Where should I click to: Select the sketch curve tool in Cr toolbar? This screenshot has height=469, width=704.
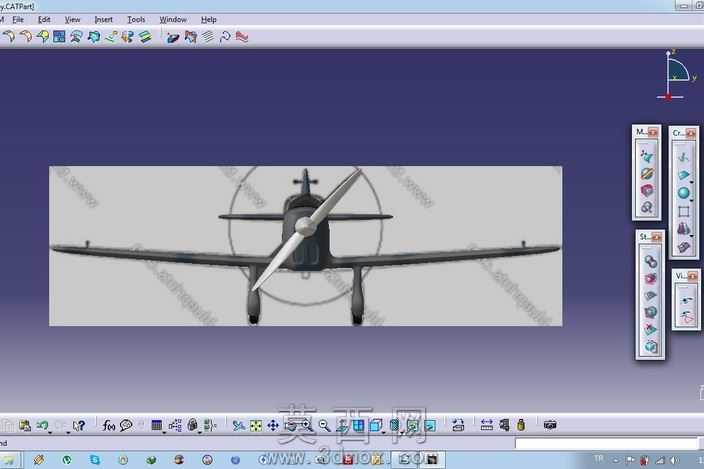tap(683, 157)
